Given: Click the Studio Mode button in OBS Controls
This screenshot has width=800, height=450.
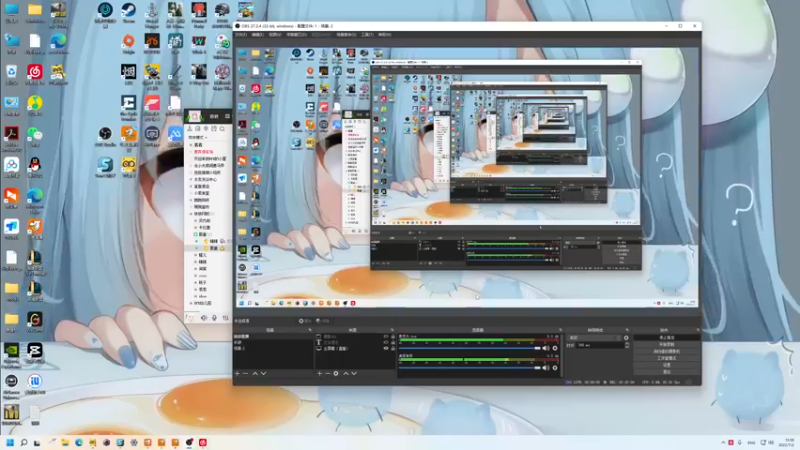Looking at the screenshot, I should [666, 358].
